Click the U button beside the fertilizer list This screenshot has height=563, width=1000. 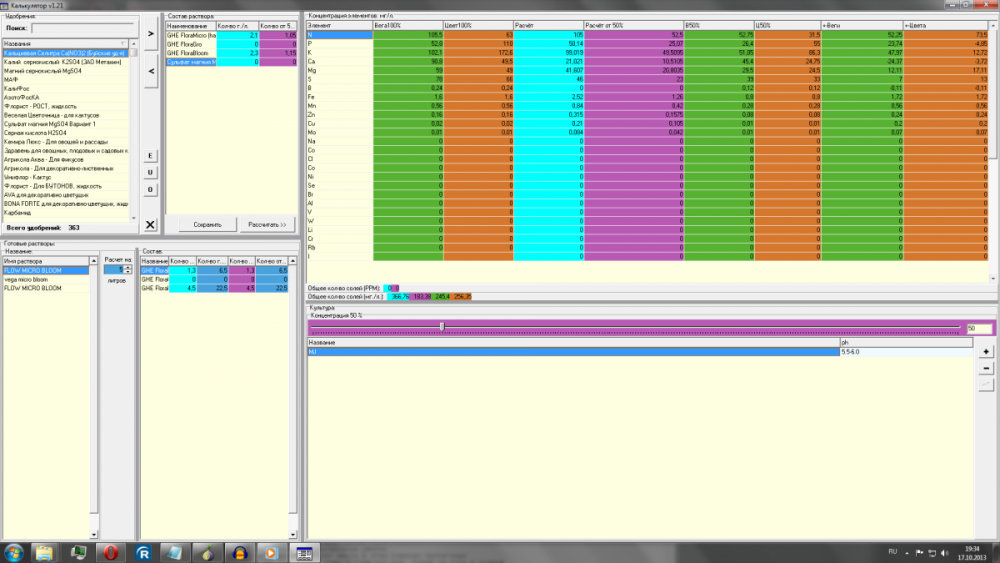click(151, 173)
